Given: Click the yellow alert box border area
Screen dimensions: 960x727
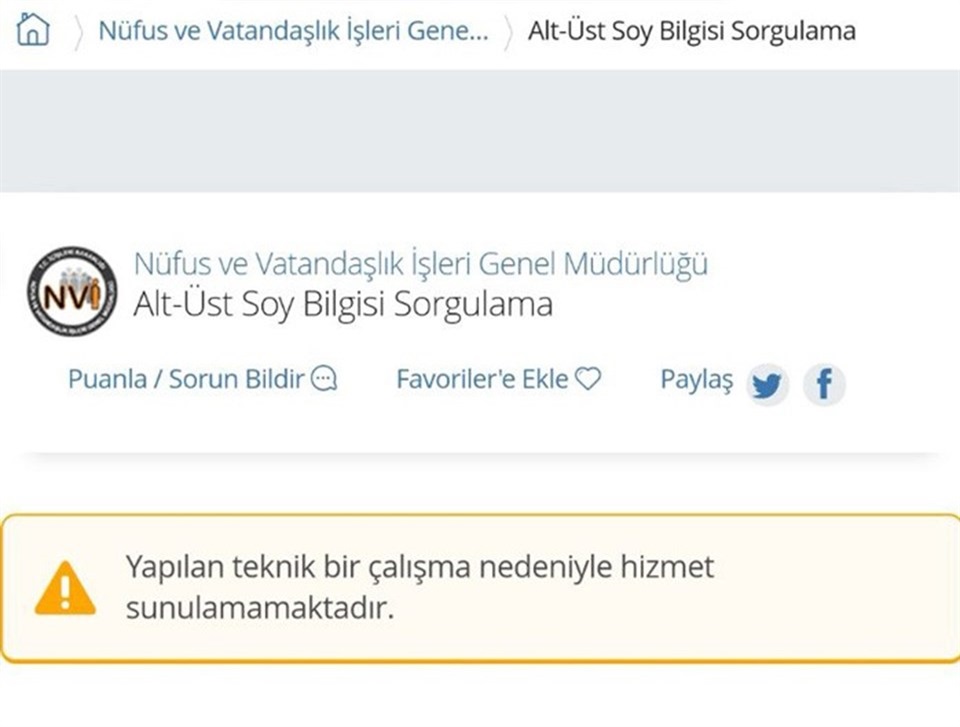Looking at the screenshot, I should coord(480,588).
